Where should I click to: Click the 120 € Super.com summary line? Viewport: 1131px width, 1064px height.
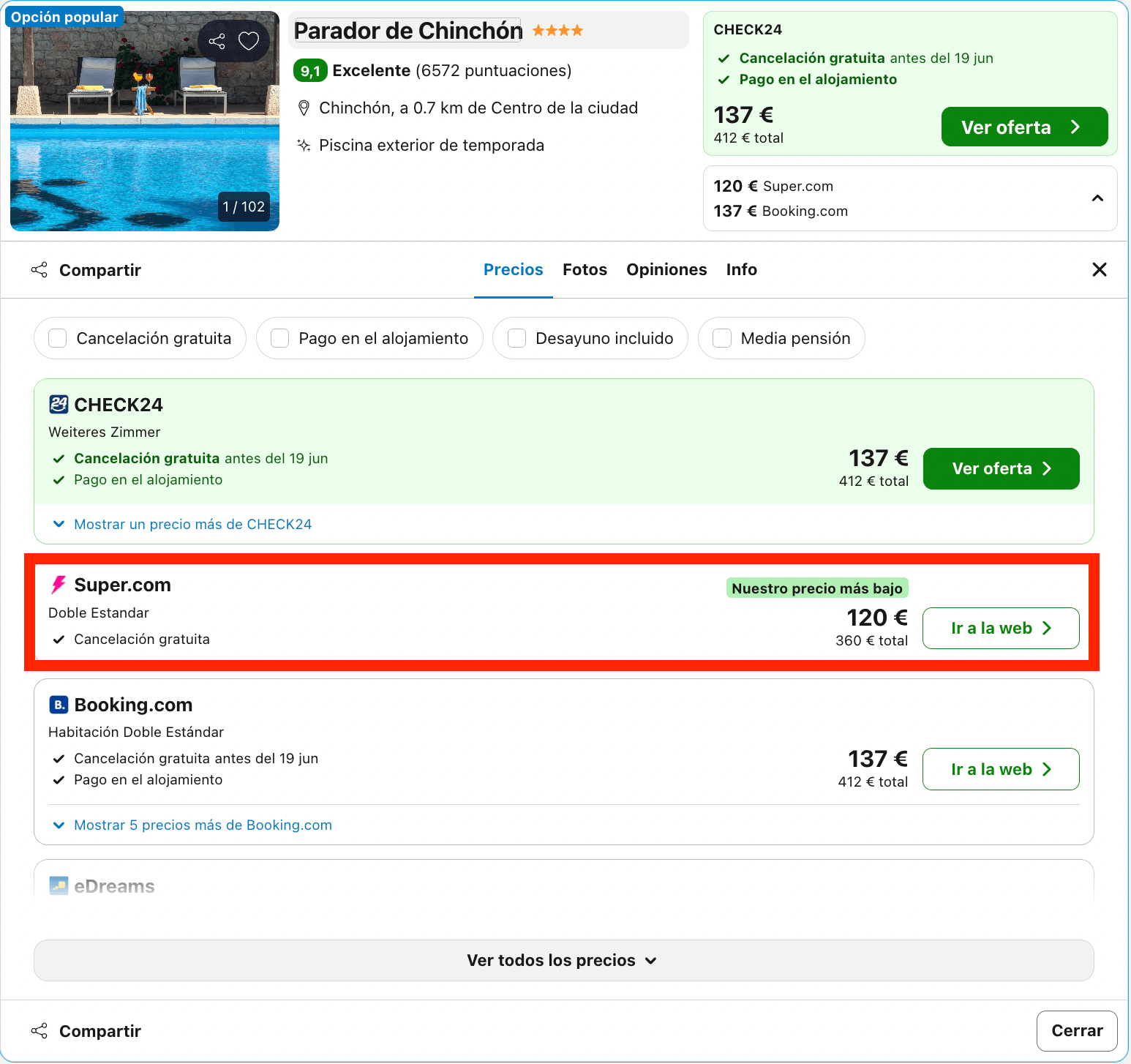(x=773, y=186)
